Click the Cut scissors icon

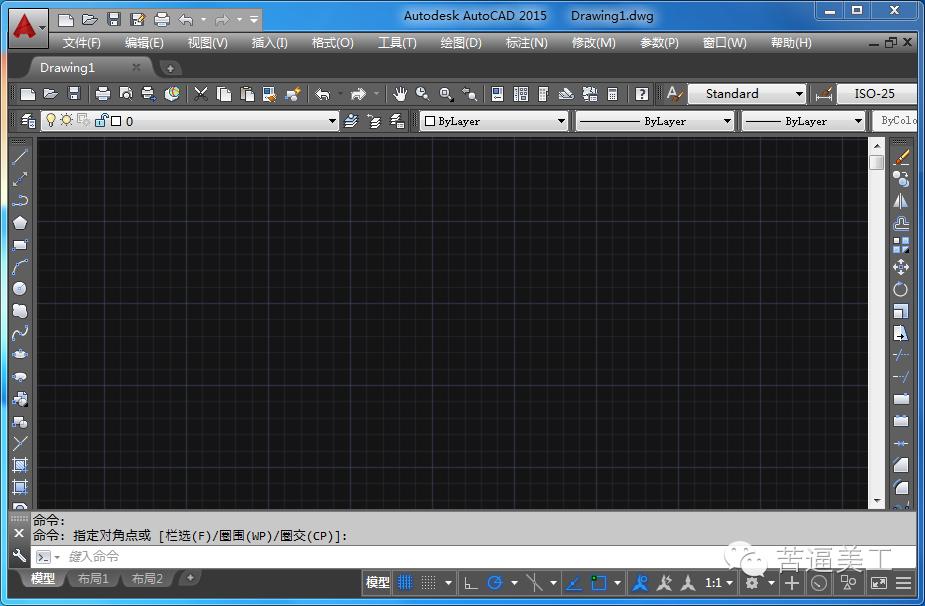coord(201,94)
